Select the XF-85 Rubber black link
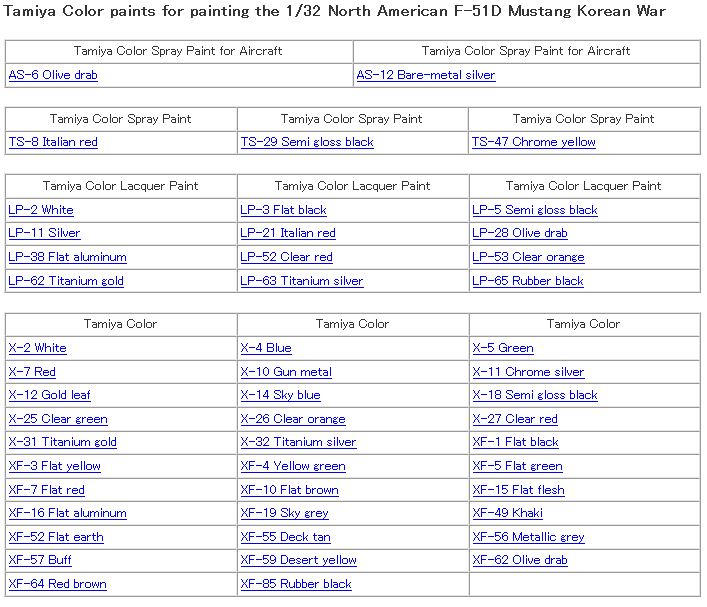Image resolution: width=707 pixels, height=607 pixels. pyautogui.click(x=296, y=584)
